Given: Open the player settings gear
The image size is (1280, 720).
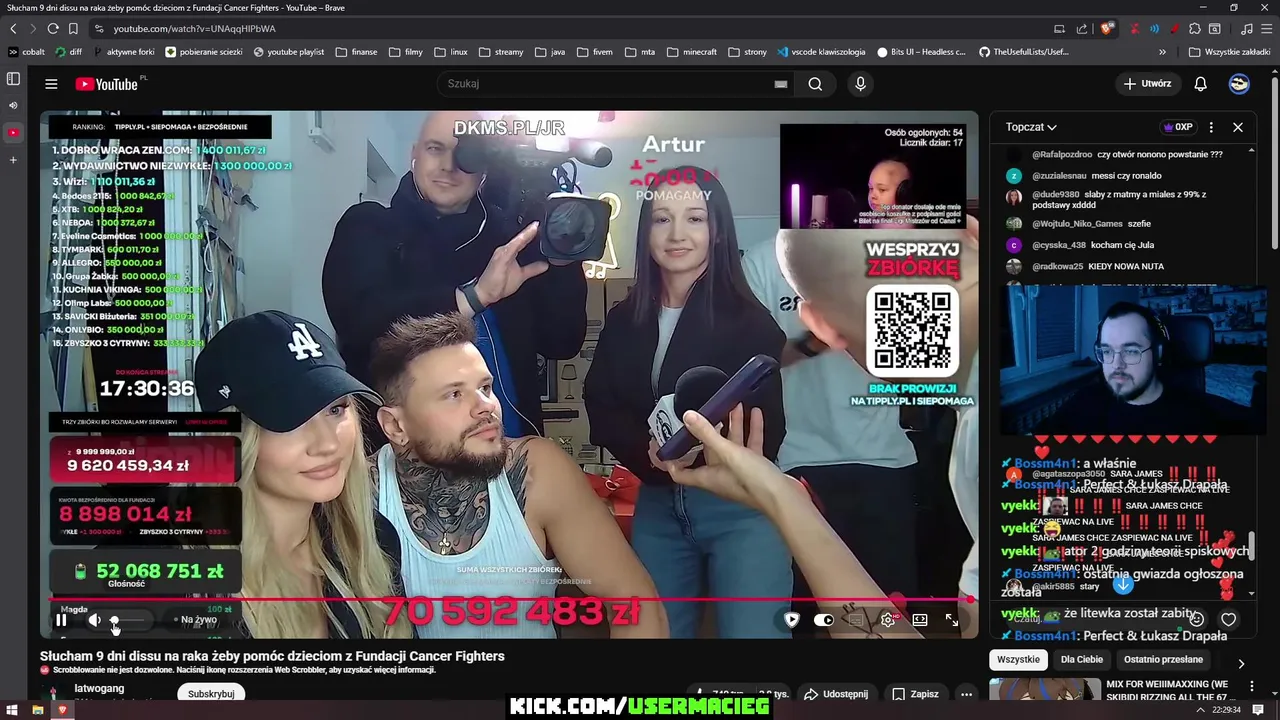Looking at the screenshot, I should click(x=888, y=620).
